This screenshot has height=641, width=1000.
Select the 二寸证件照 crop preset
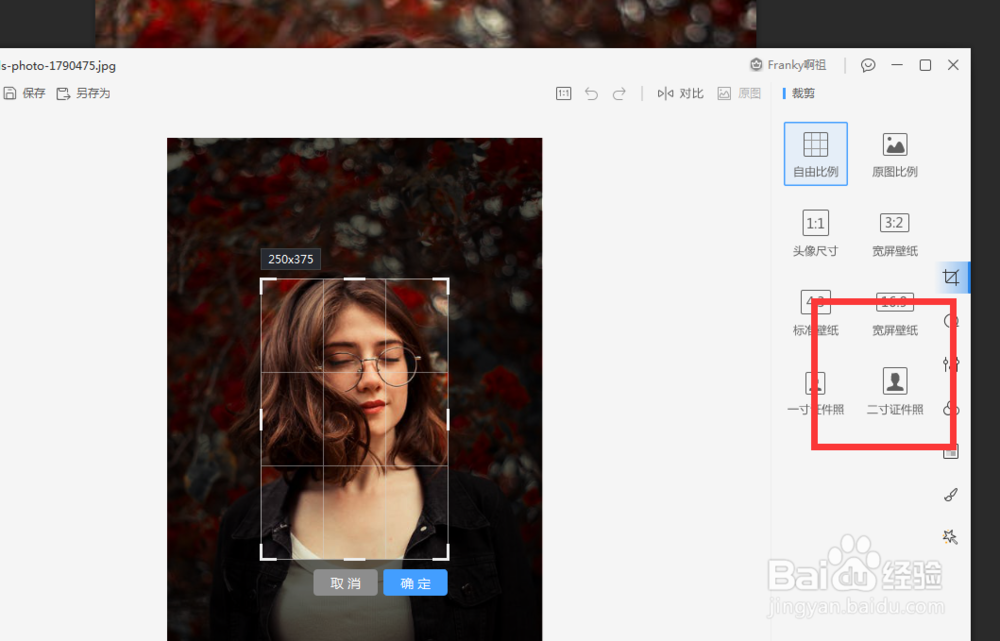[895, 392]
